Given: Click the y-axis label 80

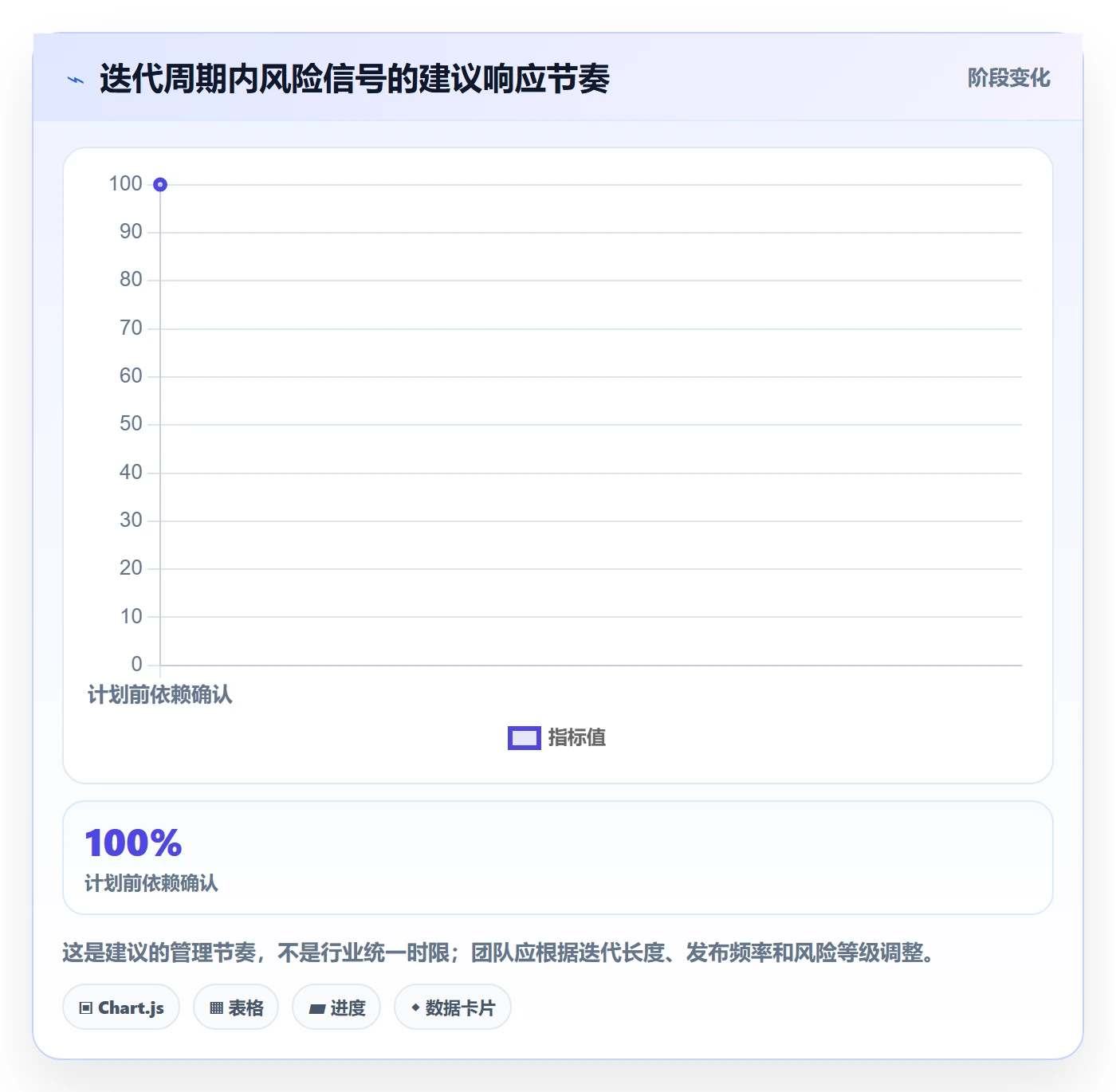Looking at the screenshot, I should 131,280.
